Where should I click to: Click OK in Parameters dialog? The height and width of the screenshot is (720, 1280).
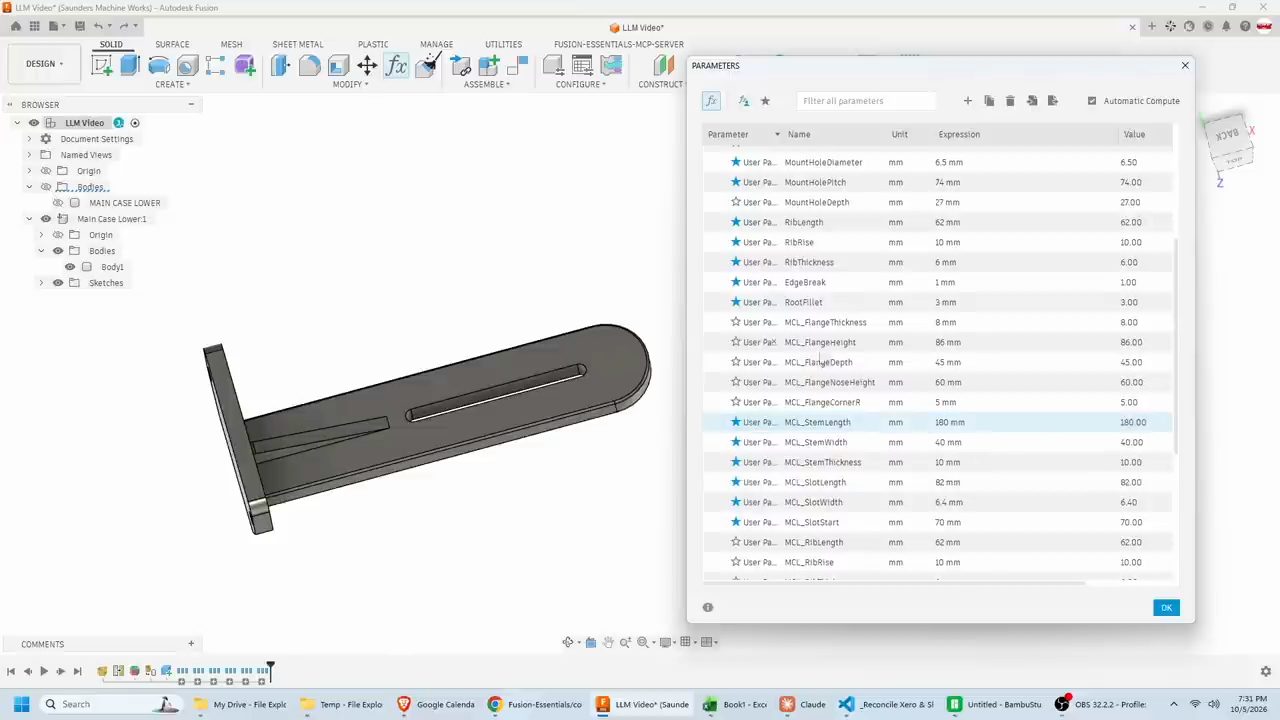pyautogui.click(x=1166, y=608)
